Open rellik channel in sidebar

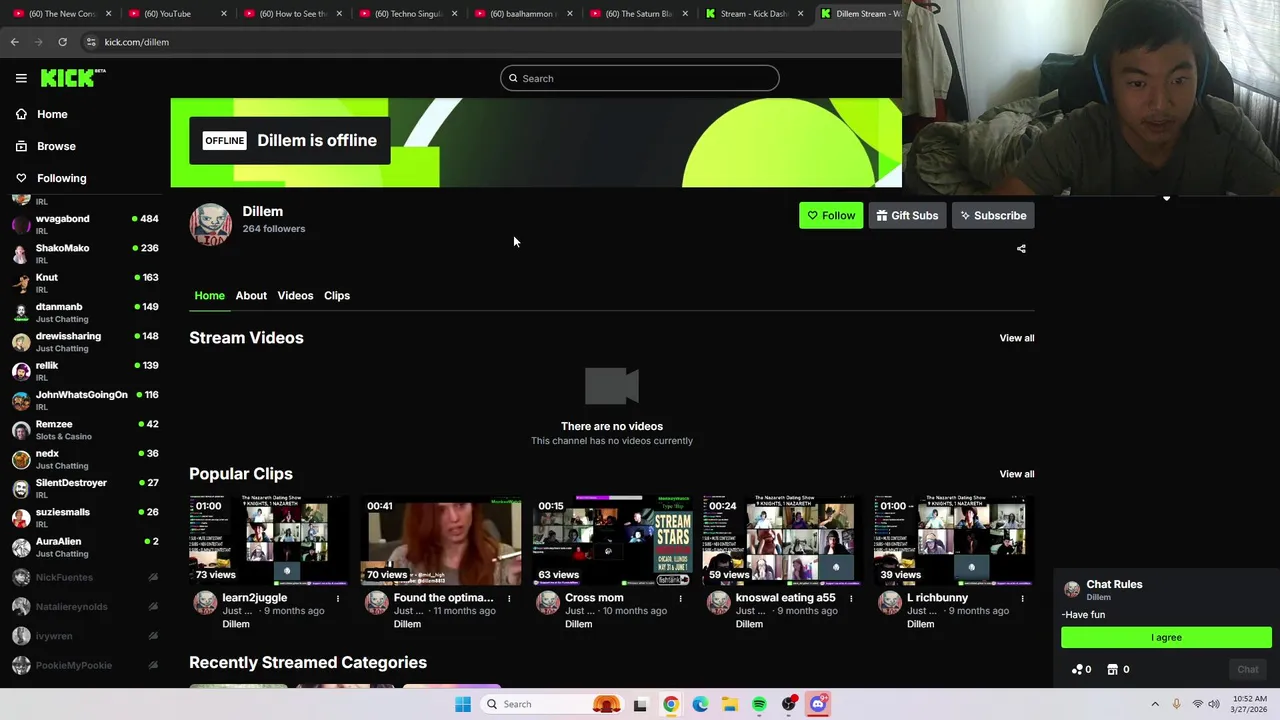tap(85, 371)
